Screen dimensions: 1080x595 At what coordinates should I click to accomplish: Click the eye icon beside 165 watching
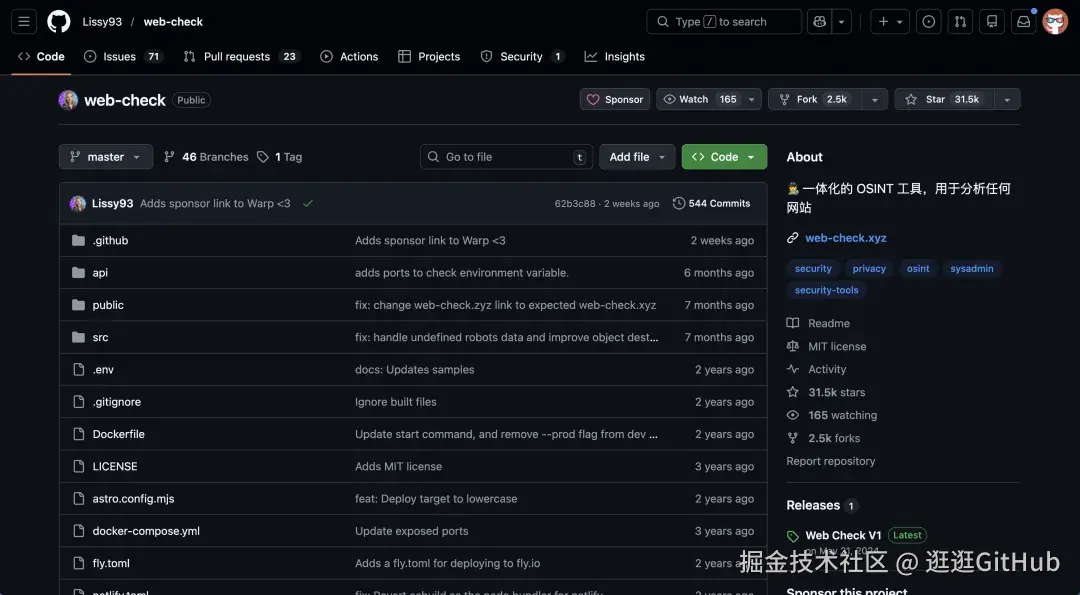tap(793, 415)
